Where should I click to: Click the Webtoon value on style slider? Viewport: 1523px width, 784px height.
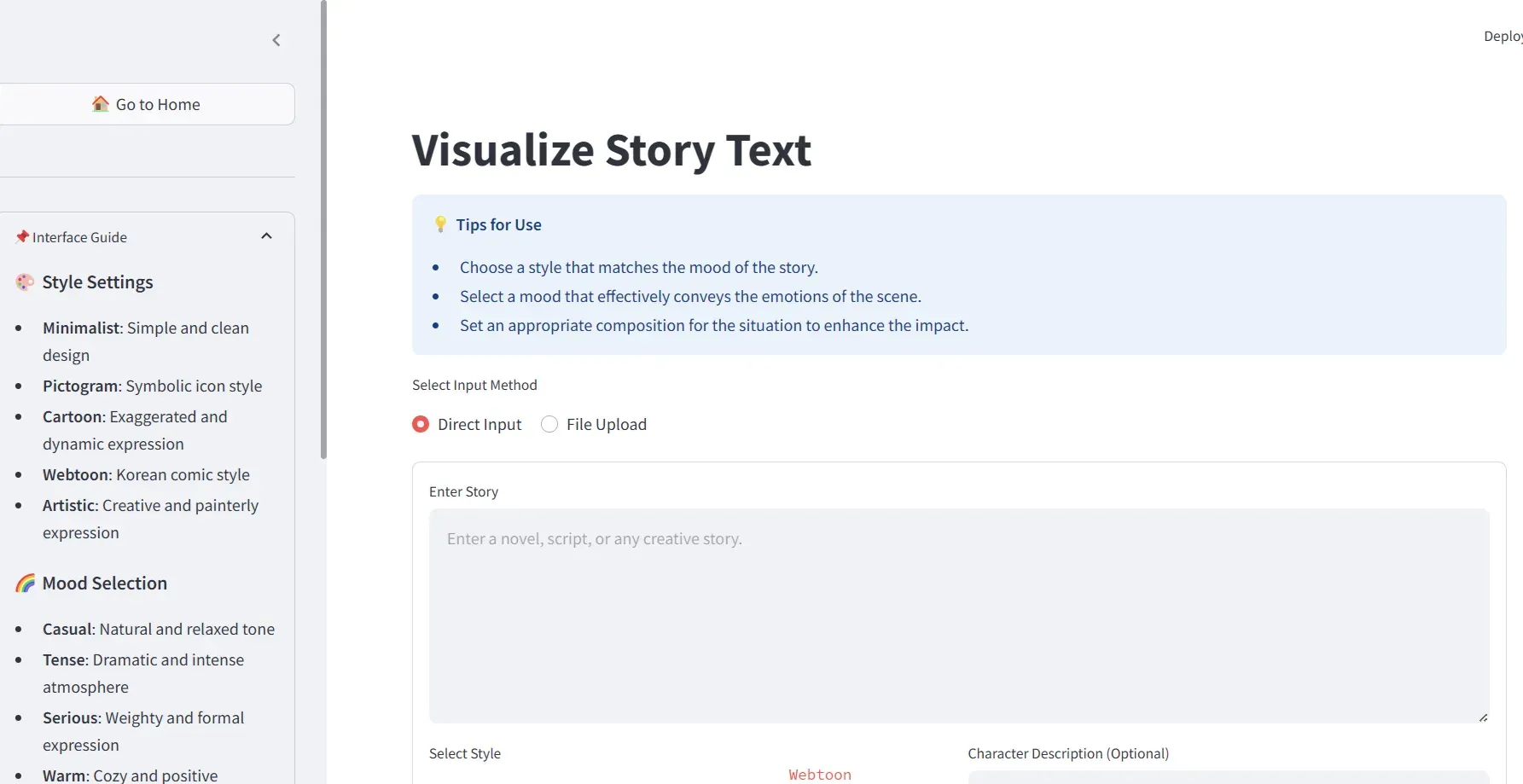point(819,775)
